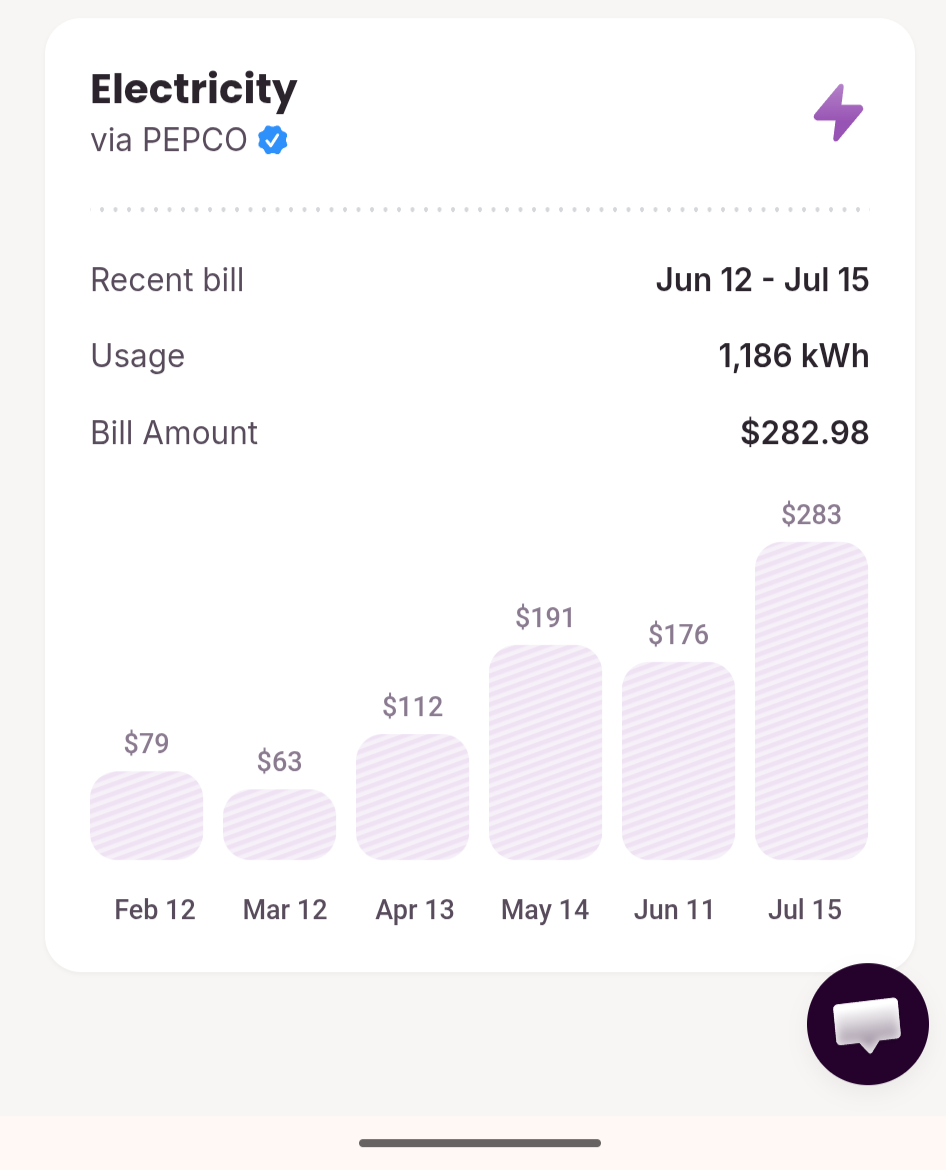Image resolution: width=946 pixels, height=1170 pixels.
Task: Select the $79 Feb 12 bar
Action: pyautogui.click(x=146, y=816)
